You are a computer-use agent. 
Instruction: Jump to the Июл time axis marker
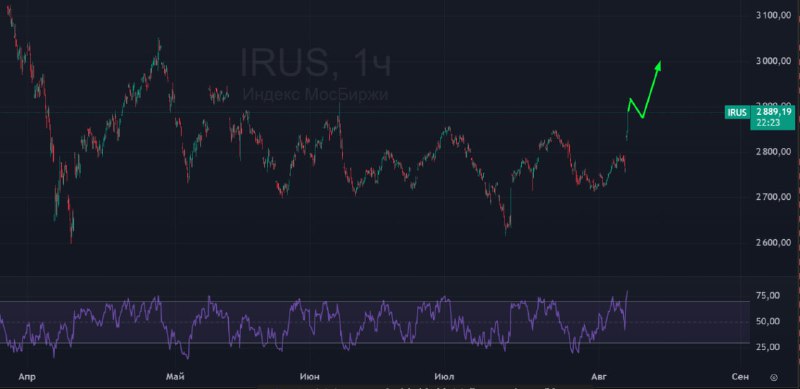click(444, 377)
